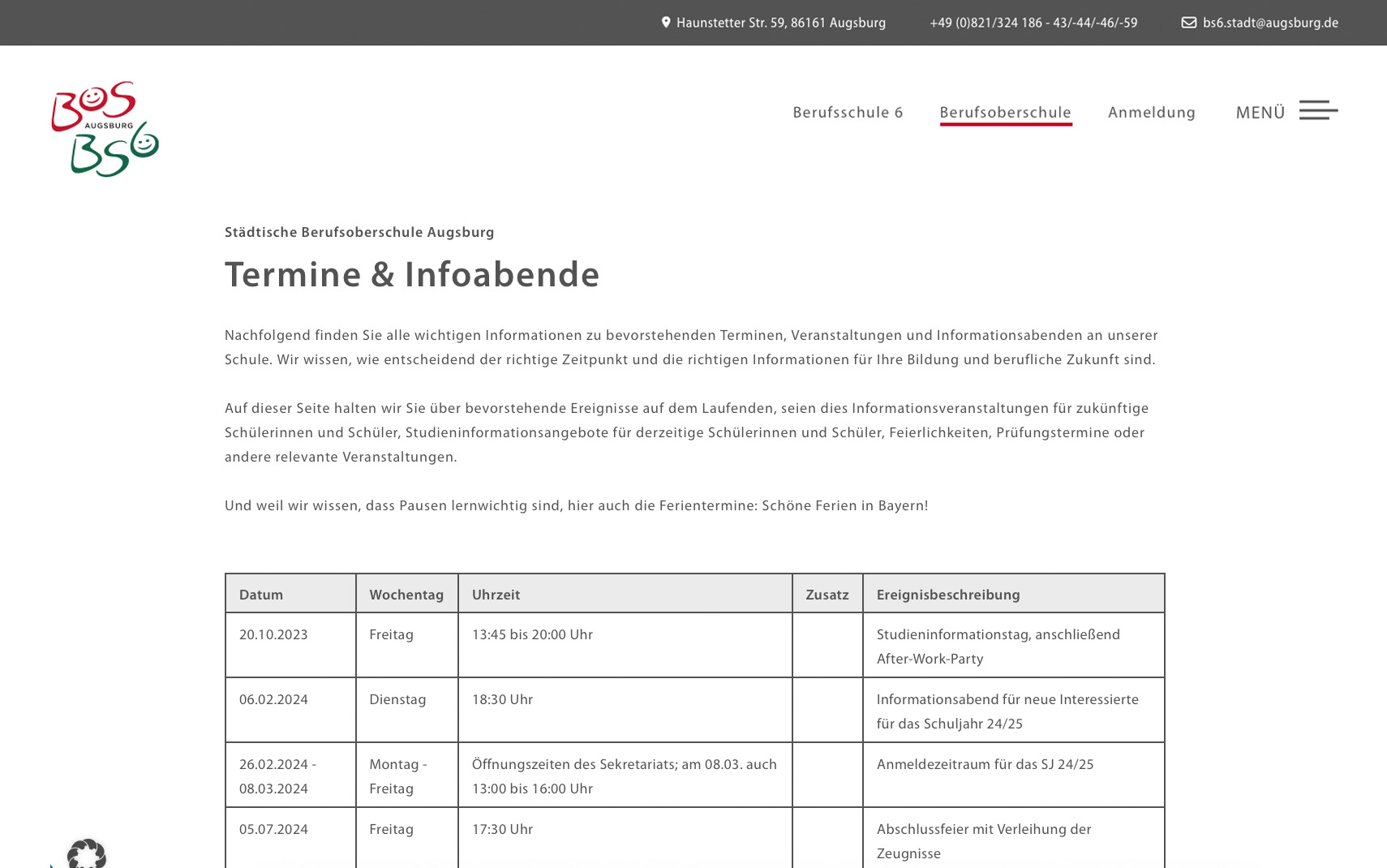Click the 17:30 Uhr time cell
This screenshot has height=868, width=1387.
tap(625, 838)
